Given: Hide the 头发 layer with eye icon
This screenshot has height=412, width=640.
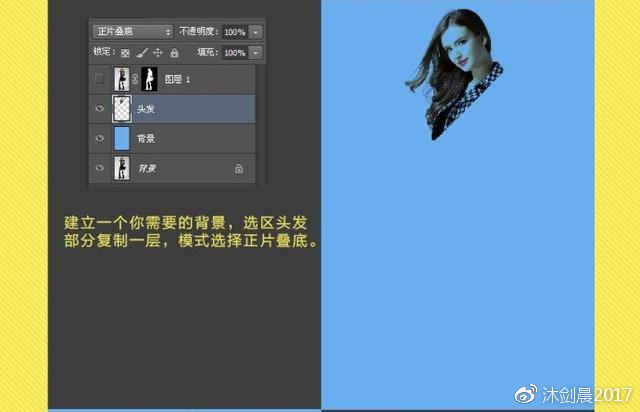Looking at the screenshot, I should pyautogui.click(x=100, y=109).
